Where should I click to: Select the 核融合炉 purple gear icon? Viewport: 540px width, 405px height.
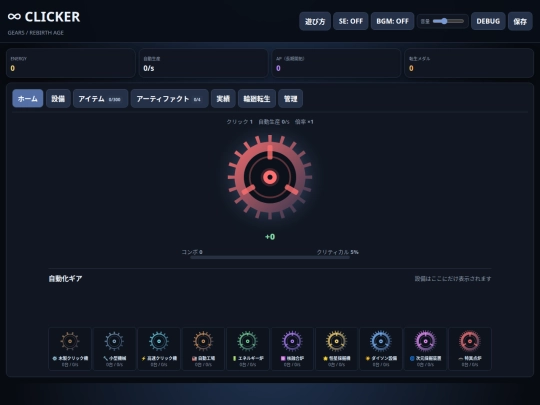[x=292, y=341]
